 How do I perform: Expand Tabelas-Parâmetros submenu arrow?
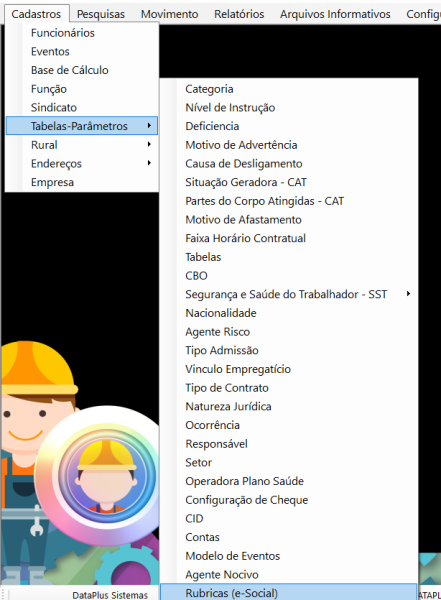tap(149, 126)
